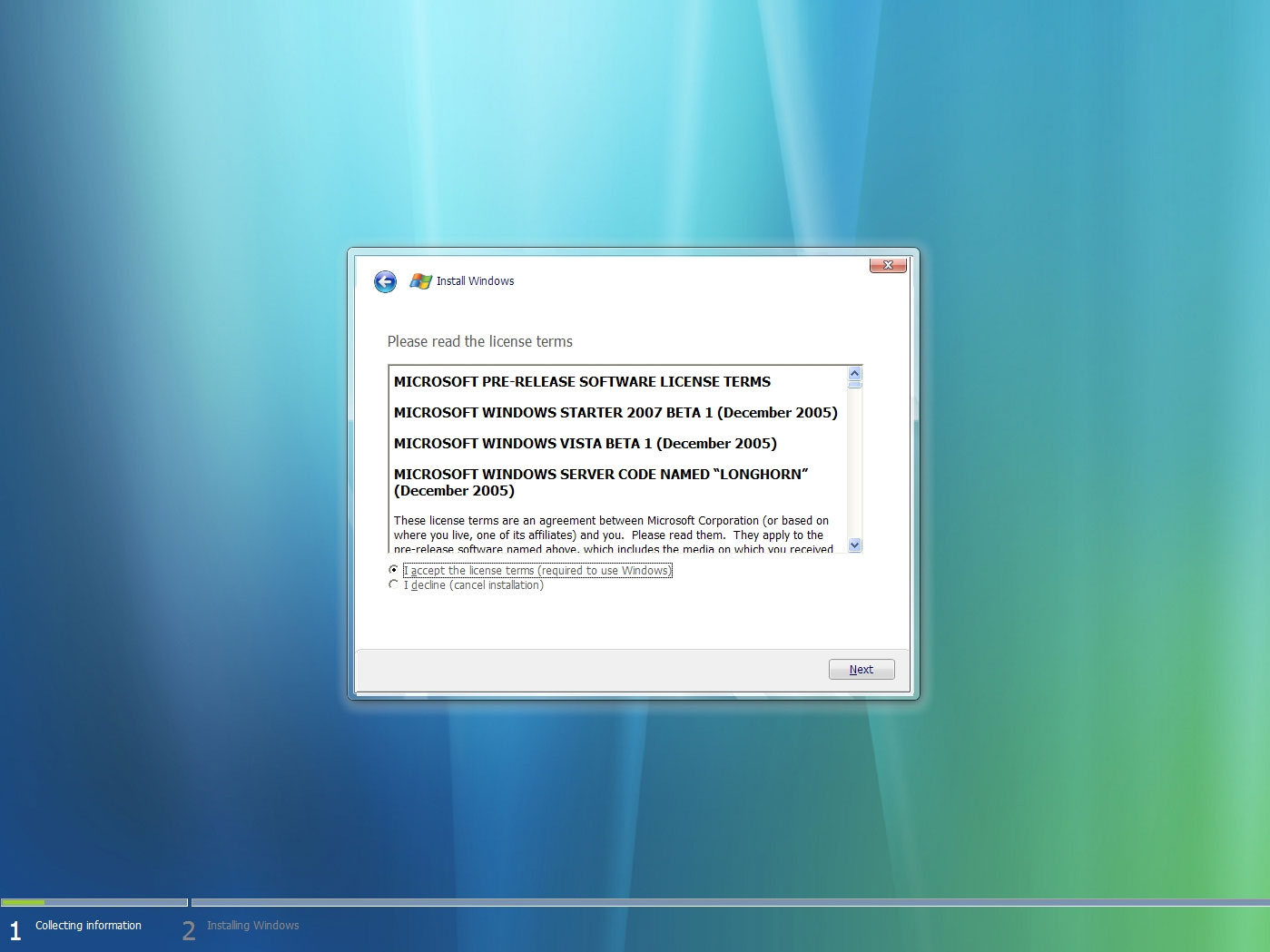Click 'WINDOWS STARTER 2007 BETA 1' line
This screenshot has width=1270, height=952.
(615, 413)
